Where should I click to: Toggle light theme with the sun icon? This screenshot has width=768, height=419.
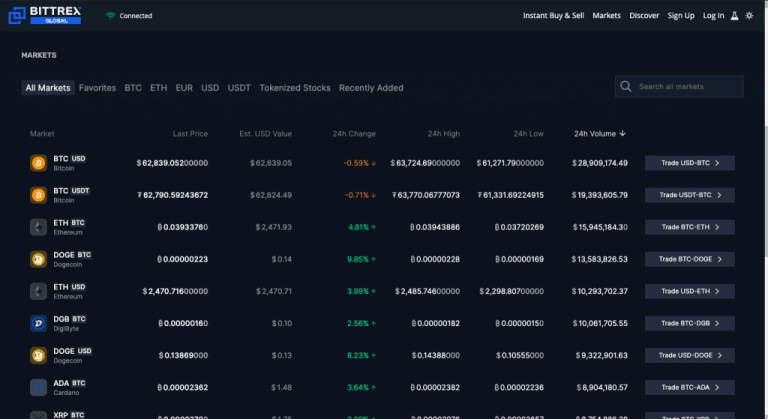click(749, 16)
